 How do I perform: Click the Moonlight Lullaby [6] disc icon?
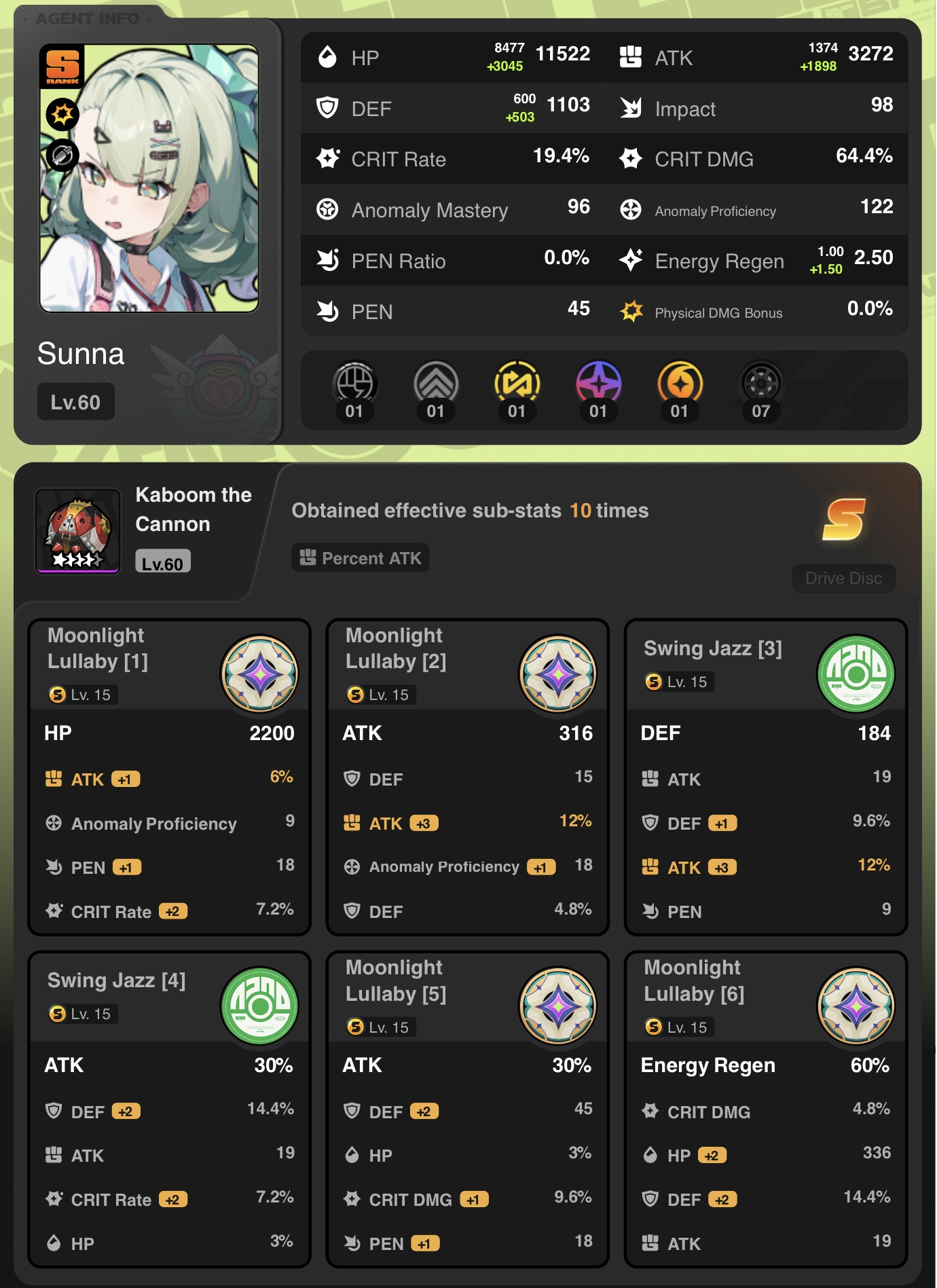[856, 1006]
